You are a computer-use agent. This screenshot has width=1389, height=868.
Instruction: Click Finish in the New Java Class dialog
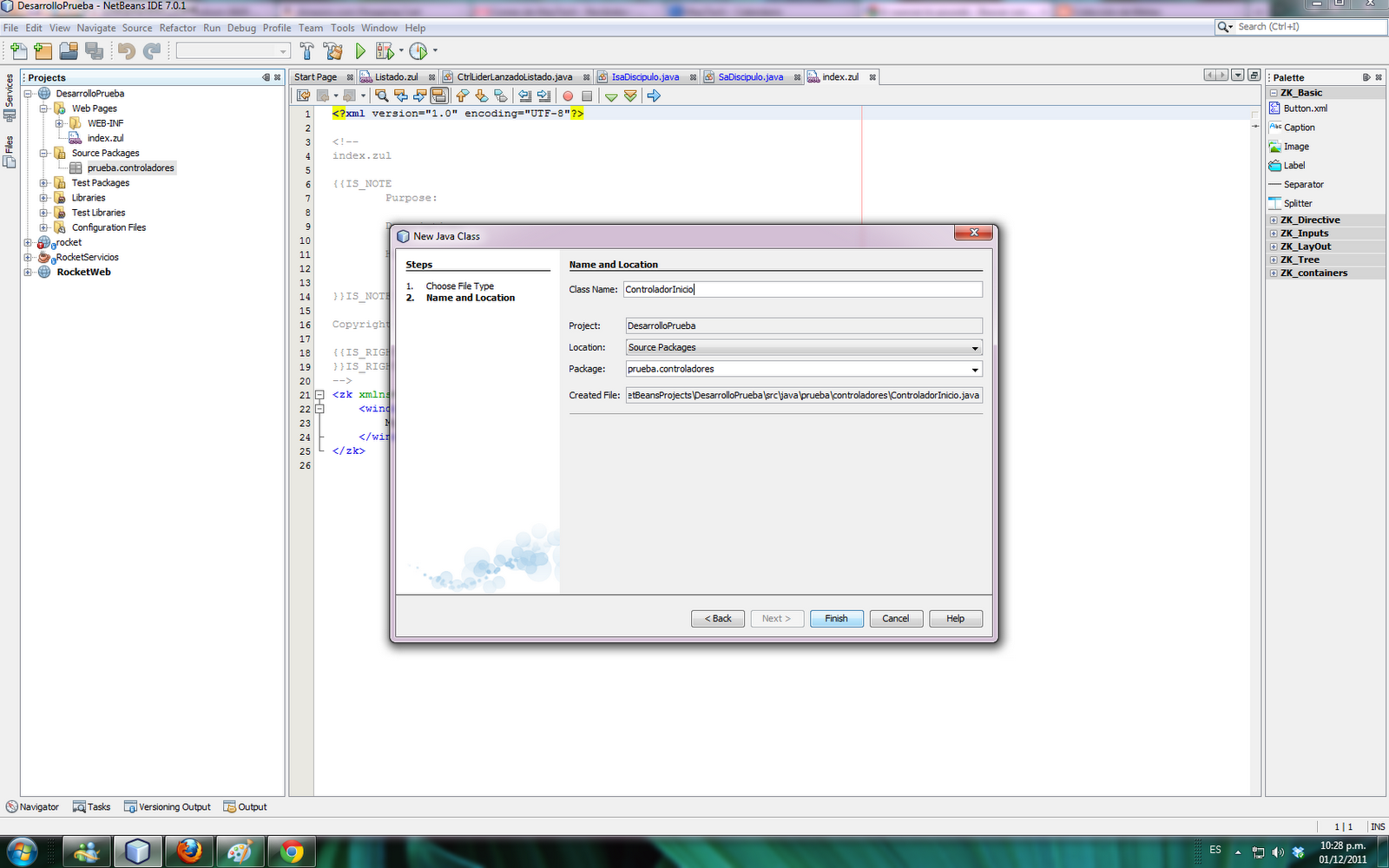837,619
